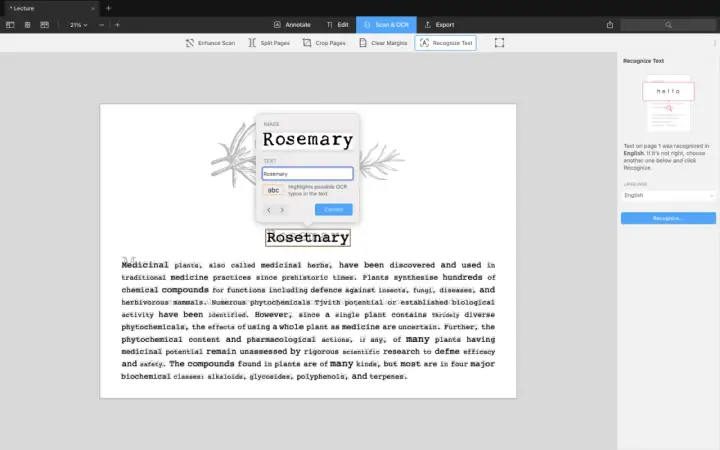
Task: Select the Rosetnary recognized heading
Action: tap(308, 237)
